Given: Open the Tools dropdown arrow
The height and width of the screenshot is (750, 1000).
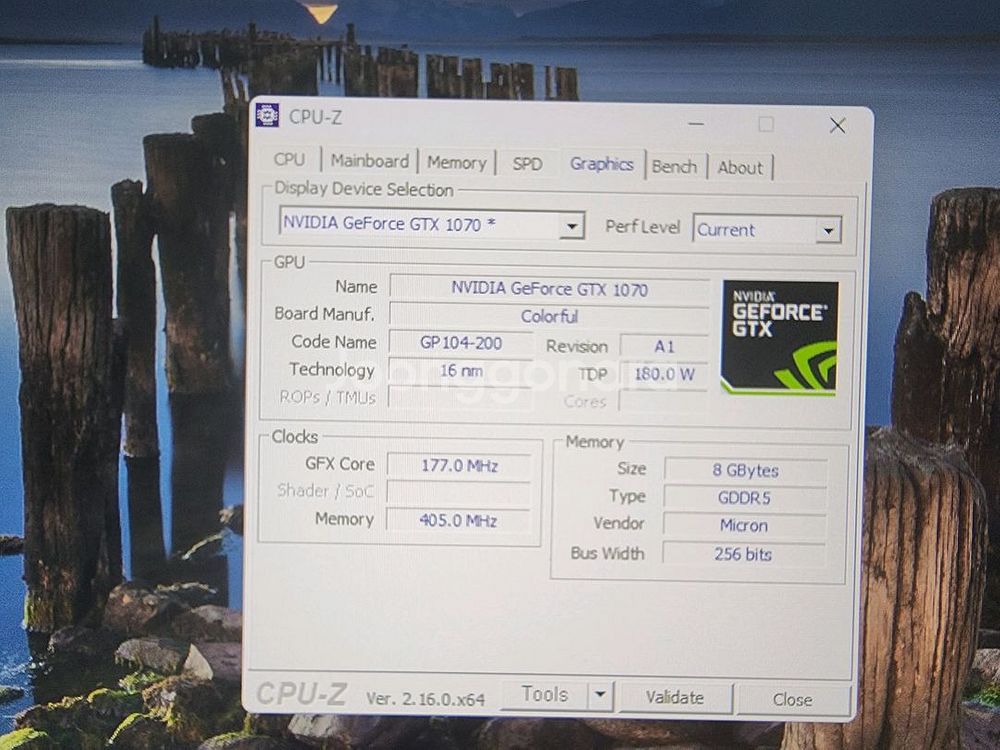Looking at the screenshot, I should click(x=600, y=695).
